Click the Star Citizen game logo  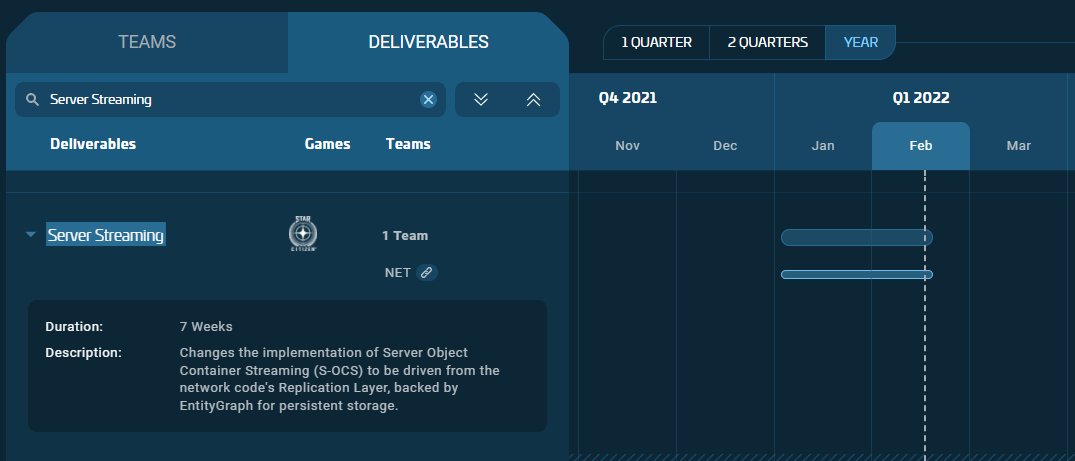pos(302,234)
